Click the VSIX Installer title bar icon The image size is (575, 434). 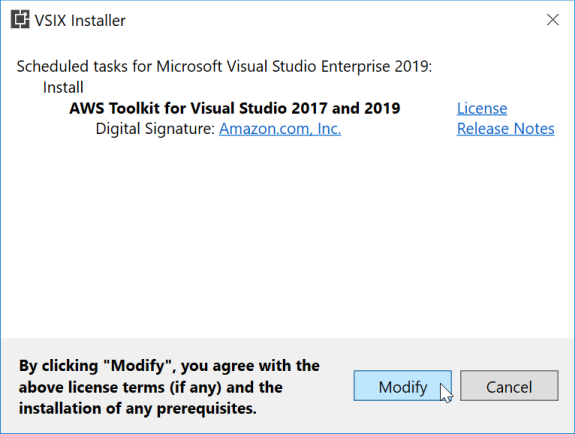click(20, 19)
